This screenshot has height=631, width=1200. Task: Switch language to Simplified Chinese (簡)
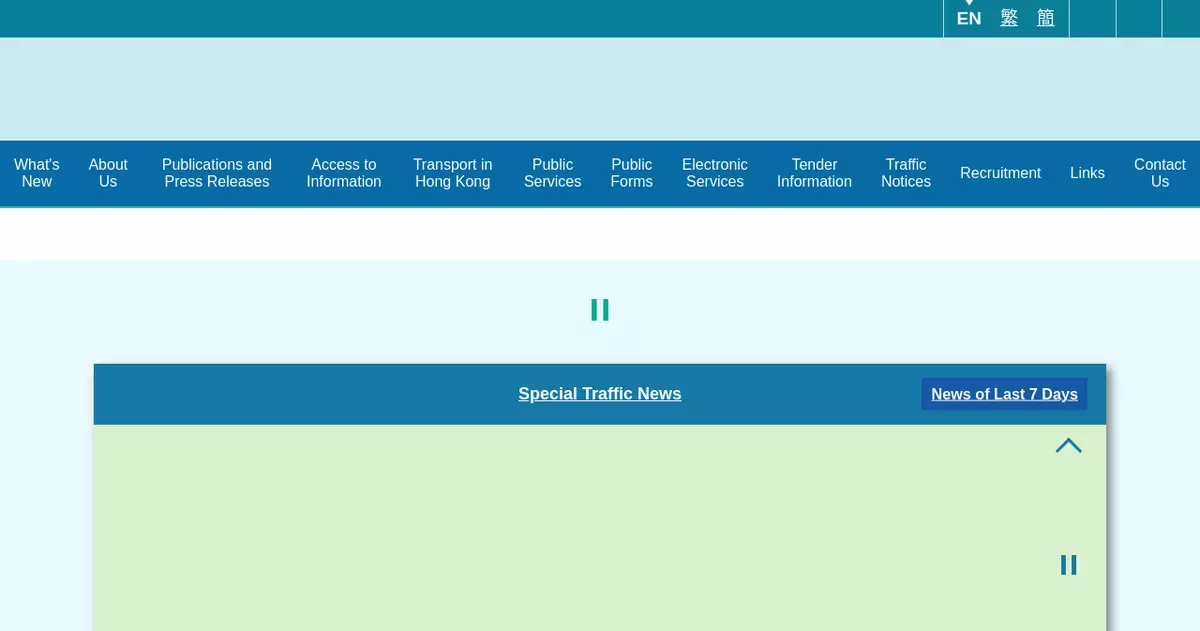coord(1045,18)
